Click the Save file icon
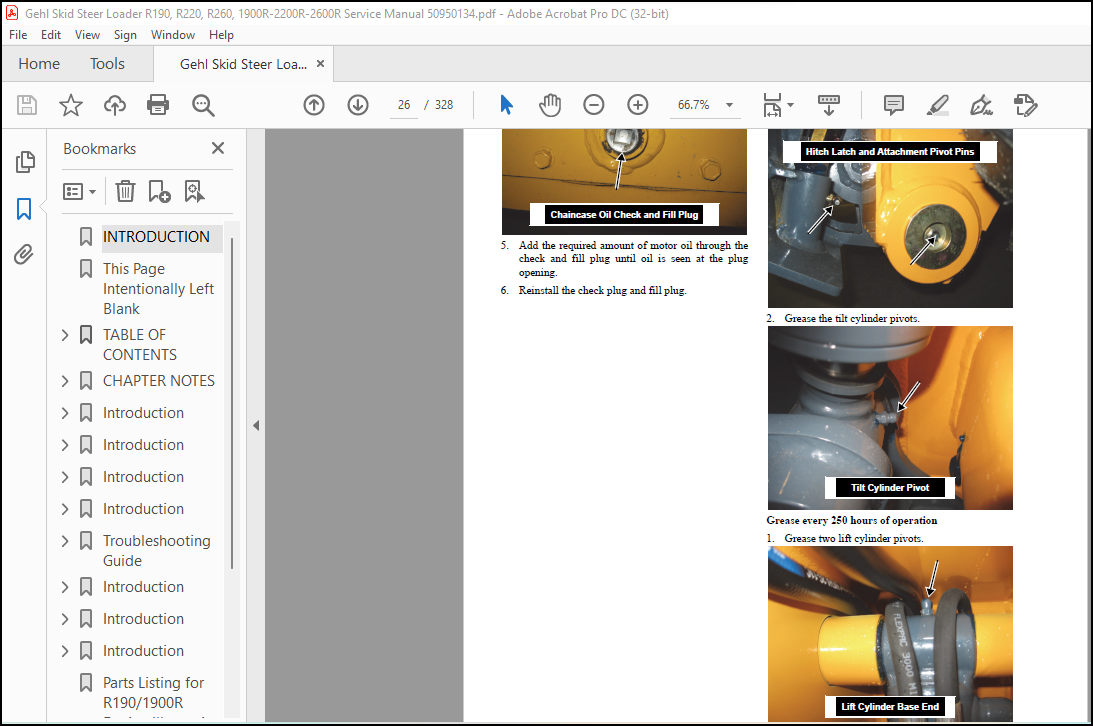Image resolution: width=1093 pixels, height=726 pixels. [x=26, y=105]
